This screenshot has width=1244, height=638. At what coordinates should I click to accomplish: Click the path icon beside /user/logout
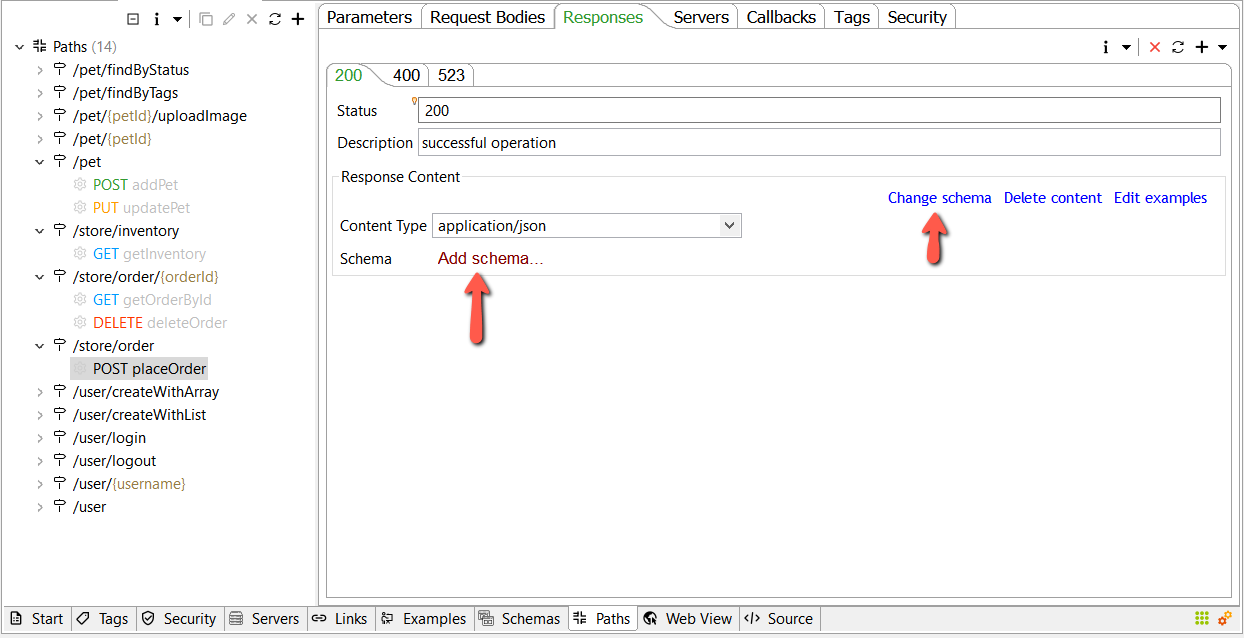pyautogui.click(x=59, y=461)
